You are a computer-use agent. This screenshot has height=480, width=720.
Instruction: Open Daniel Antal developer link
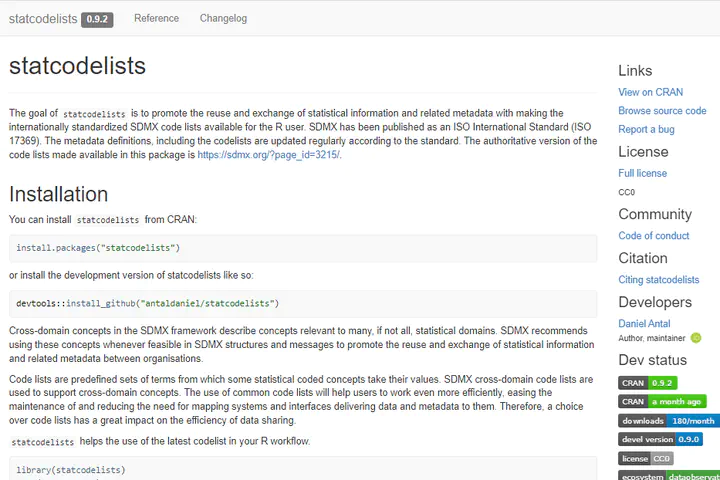pyautogui.click(x=644, y=324)
